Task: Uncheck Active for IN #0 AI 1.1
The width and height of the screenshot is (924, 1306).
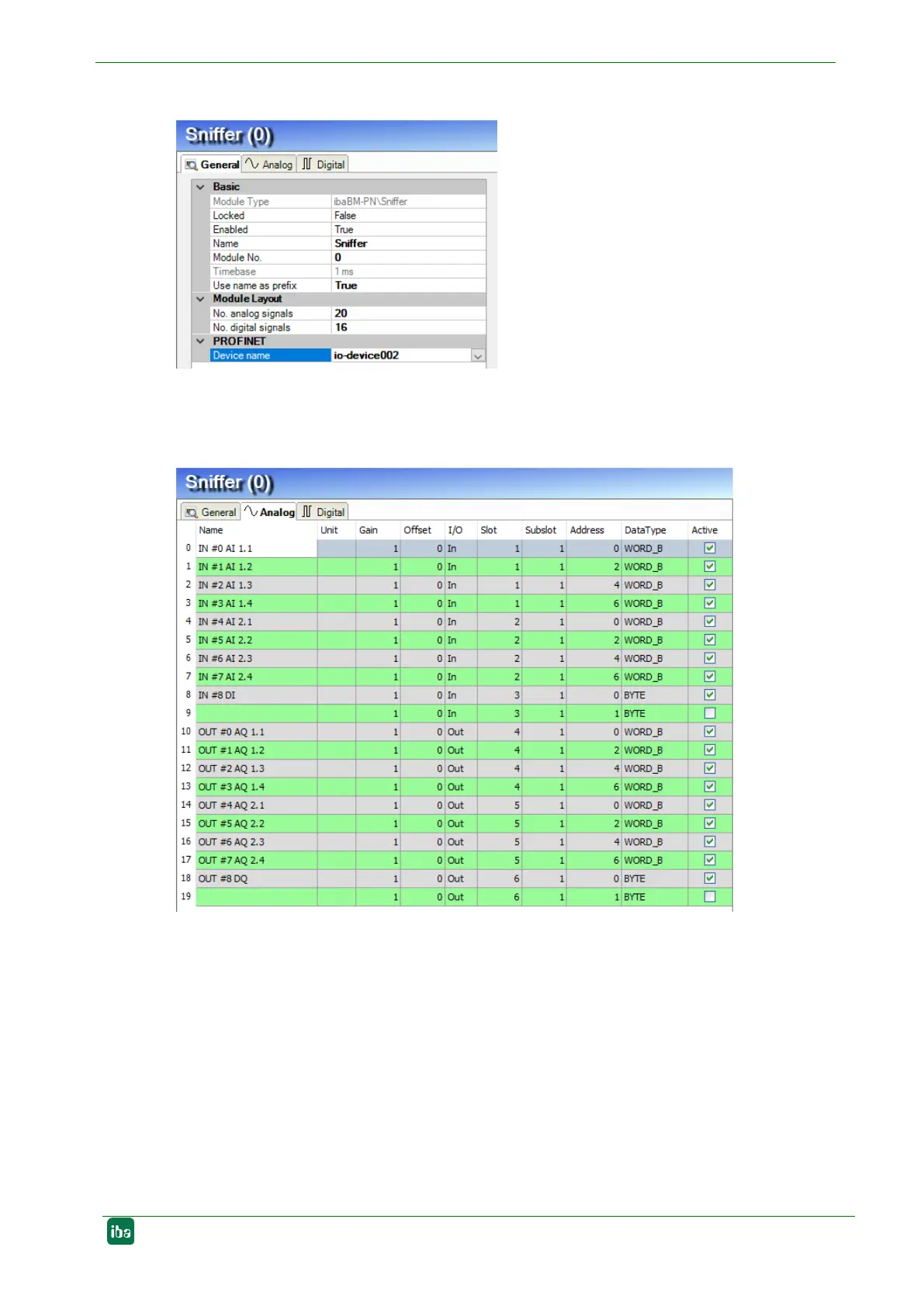Action: 709,549
